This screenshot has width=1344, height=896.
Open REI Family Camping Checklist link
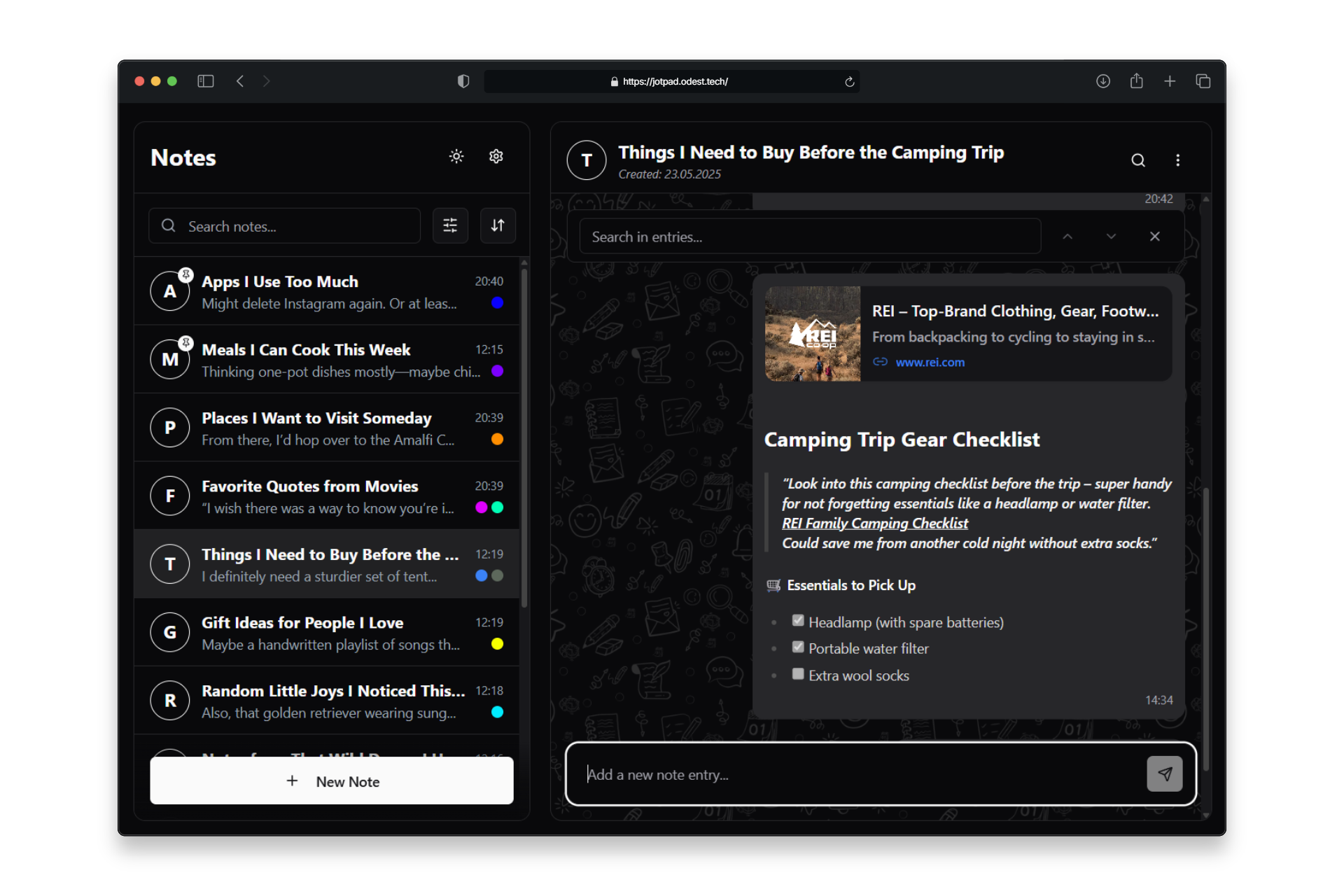[875, 524]
